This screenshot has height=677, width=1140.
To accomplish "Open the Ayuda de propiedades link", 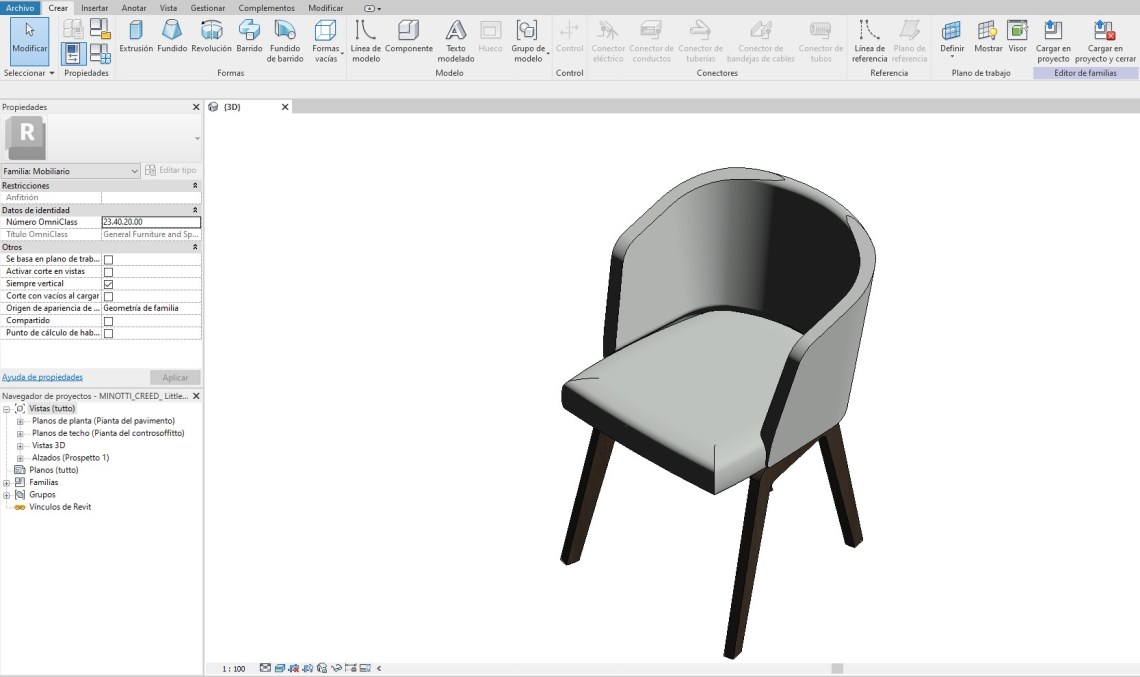I will (42, 377).
